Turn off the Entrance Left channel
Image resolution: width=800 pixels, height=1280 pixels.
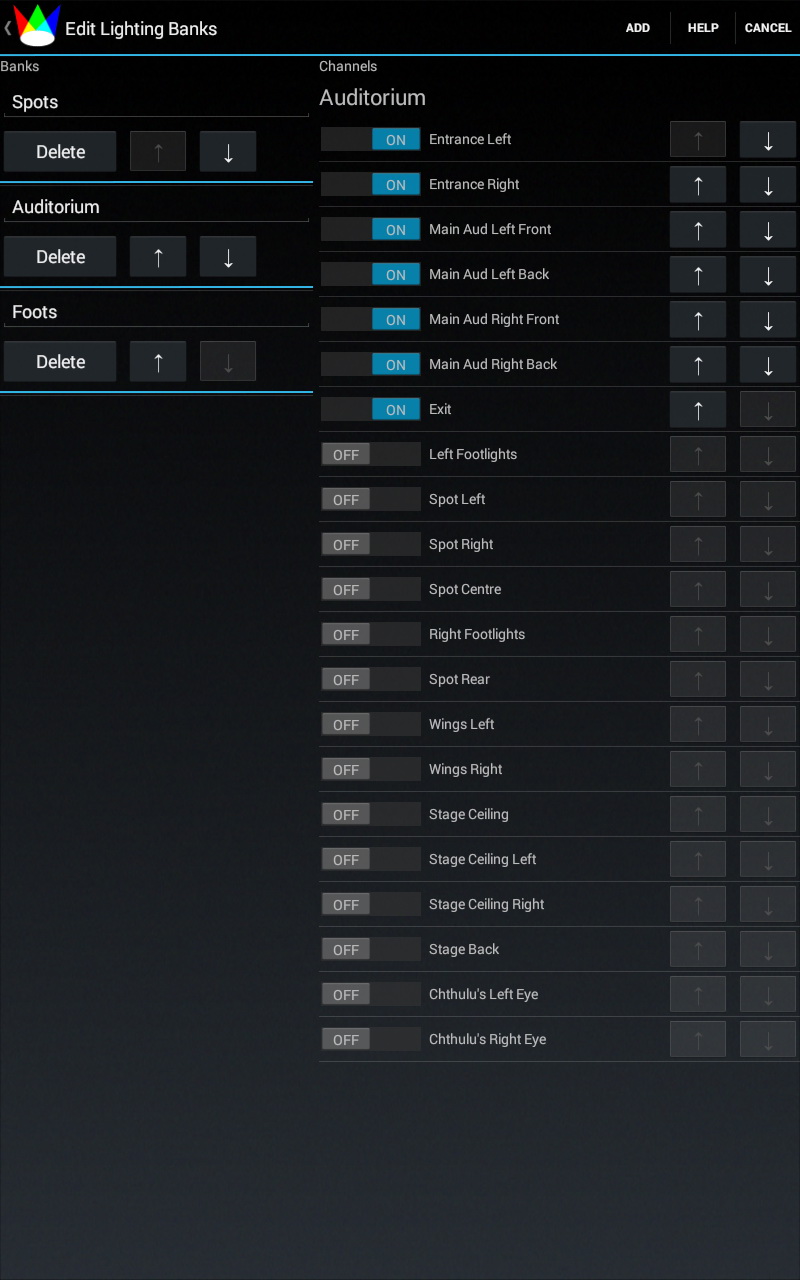(x=371, y=139)
